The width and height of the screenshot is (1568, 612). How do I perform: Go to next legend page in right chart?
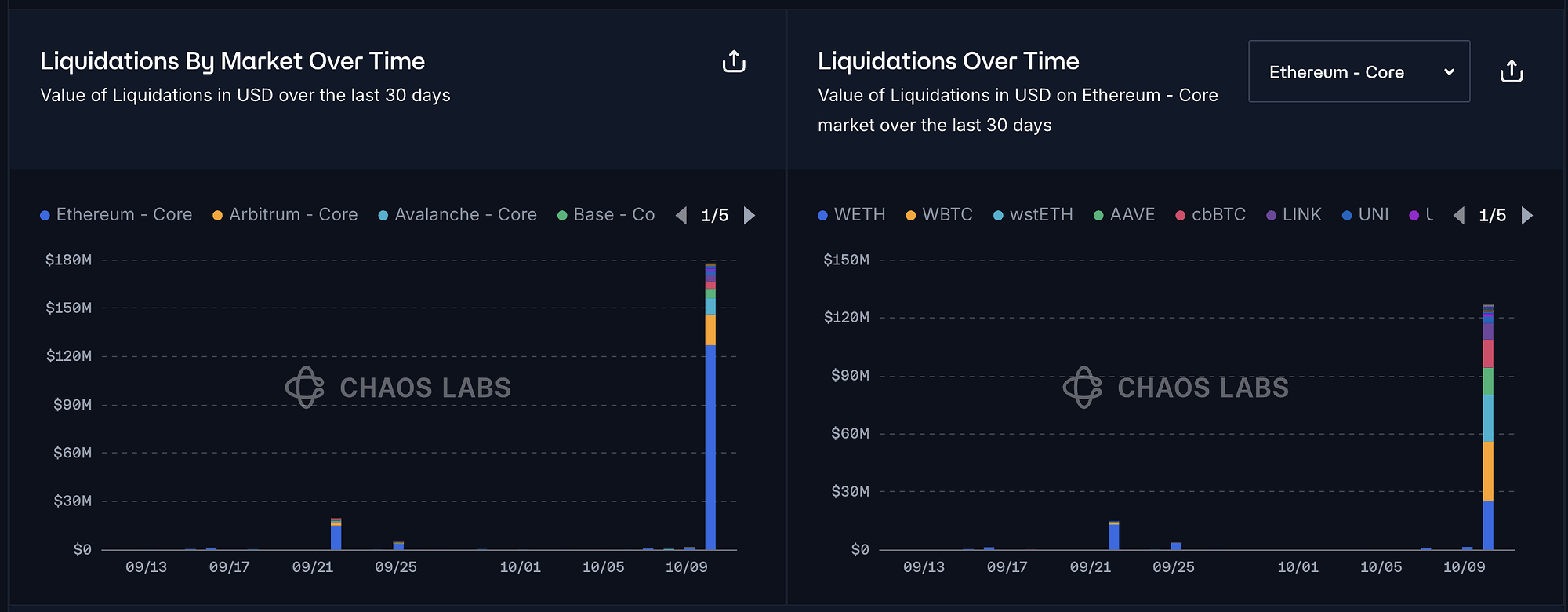point(1527,215)
